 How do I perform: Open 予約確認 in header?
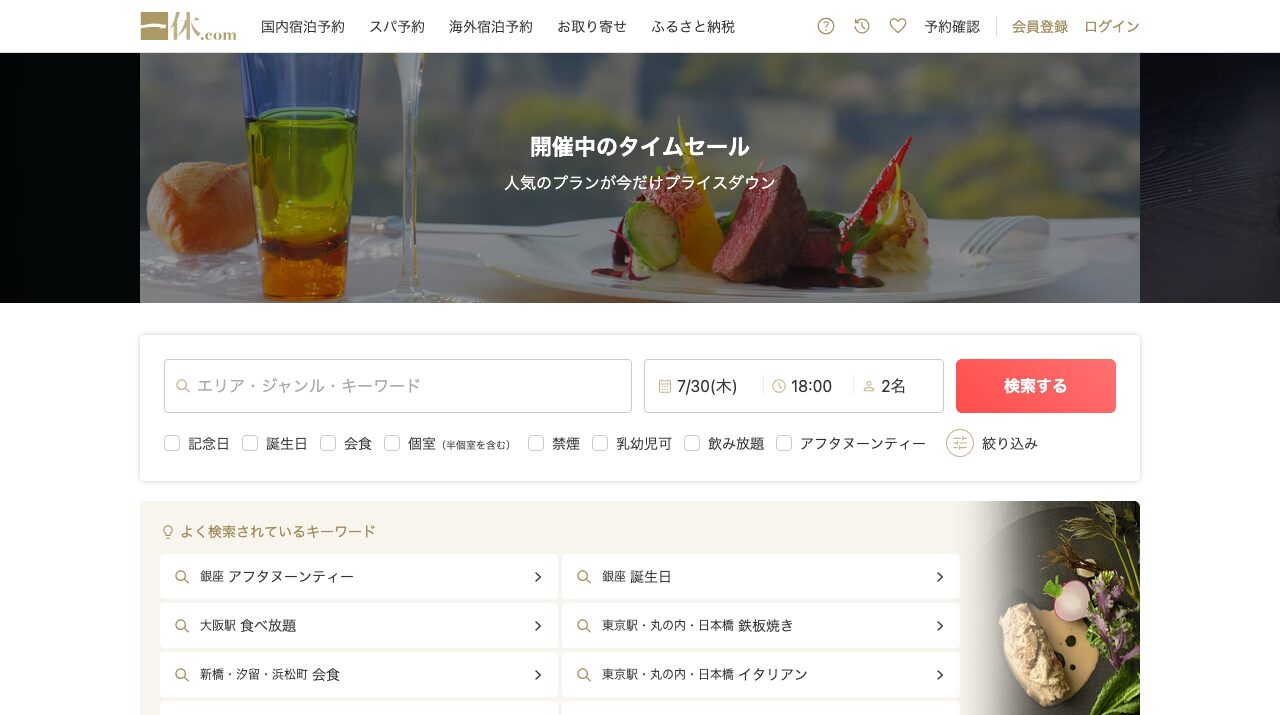pos(952,27)
